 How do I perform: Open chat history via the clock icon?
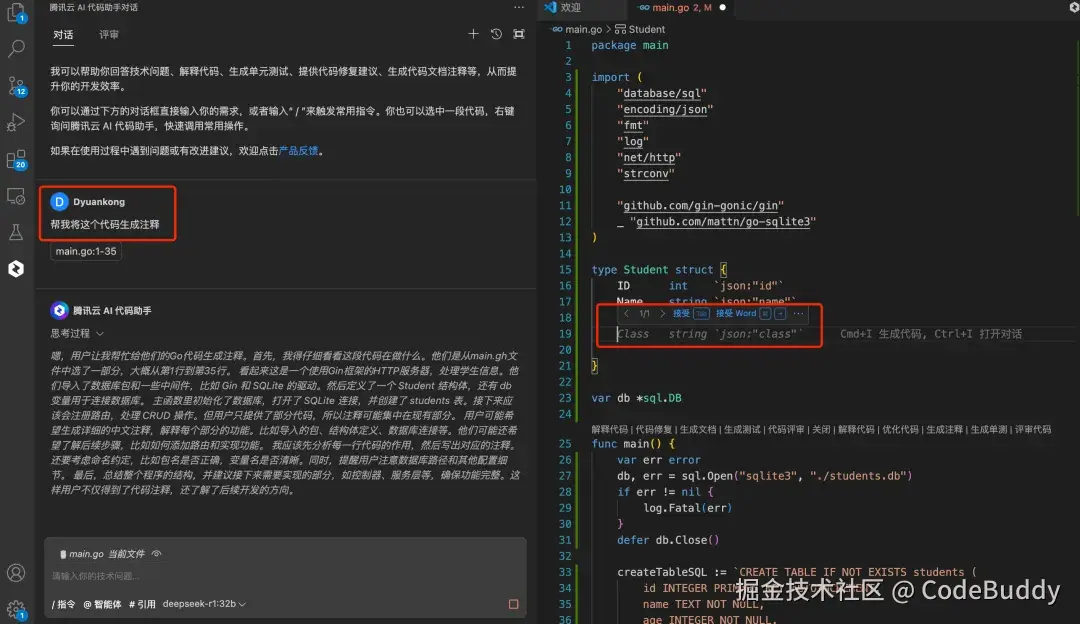[496, 33]
